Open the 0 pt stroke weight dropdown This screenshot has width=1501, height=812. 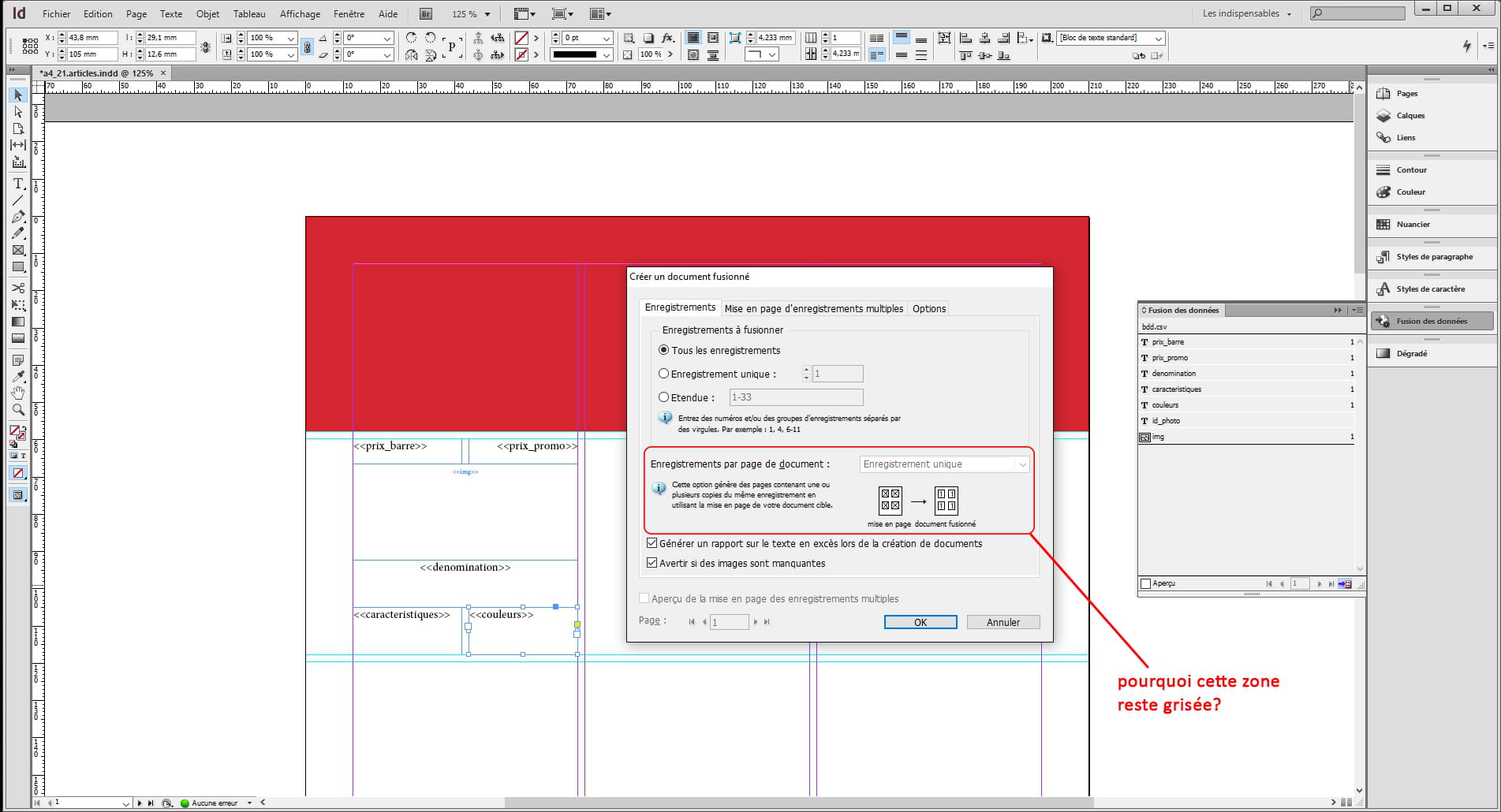point(607,38)
